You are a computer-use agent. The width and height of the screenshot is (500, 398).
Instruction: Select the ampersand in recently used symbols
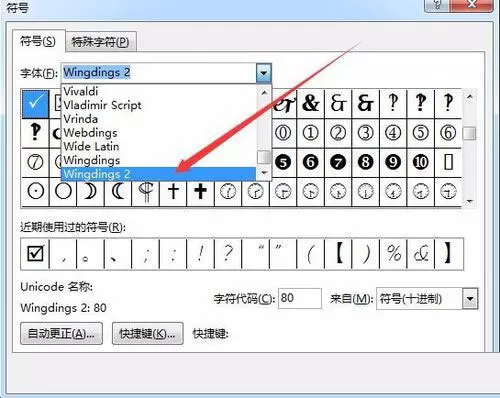click(421, 254)
